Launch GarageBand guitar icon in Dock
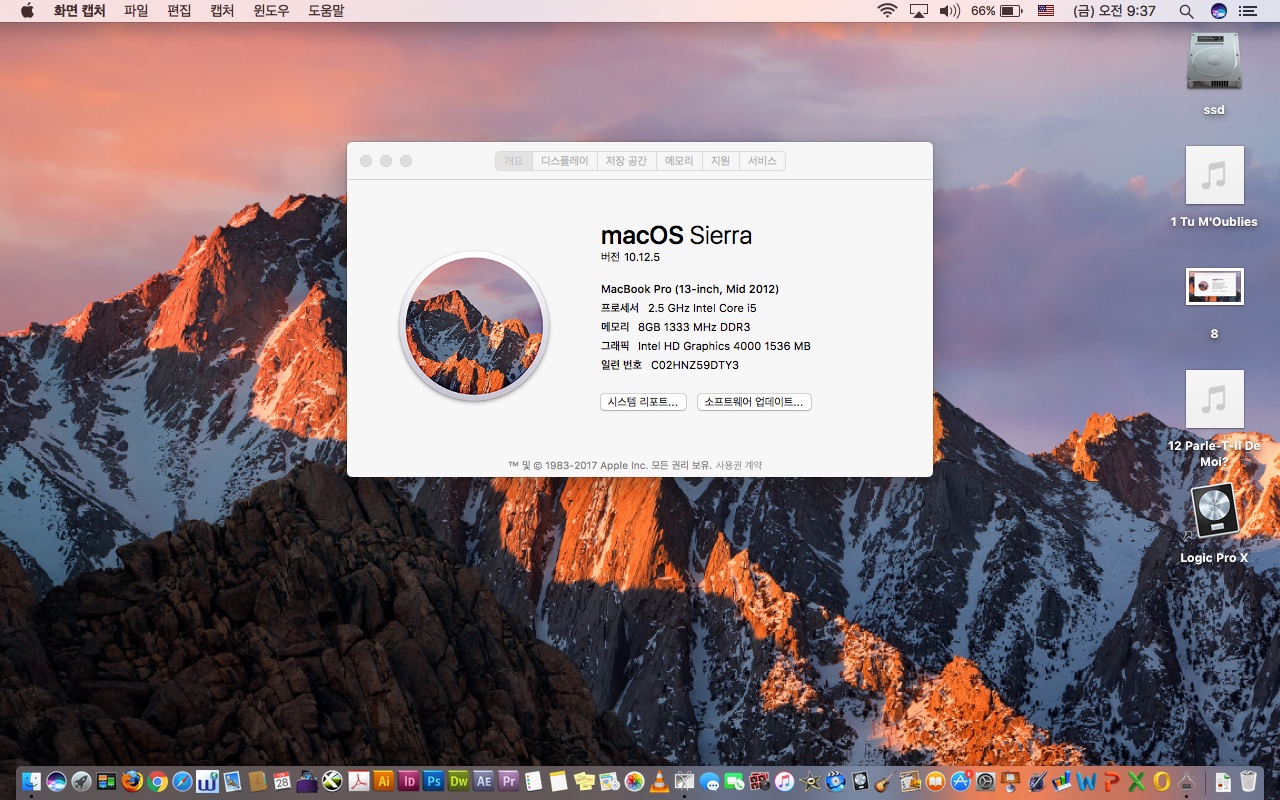This screenshot has height=800, width=1280. [884, 782]
